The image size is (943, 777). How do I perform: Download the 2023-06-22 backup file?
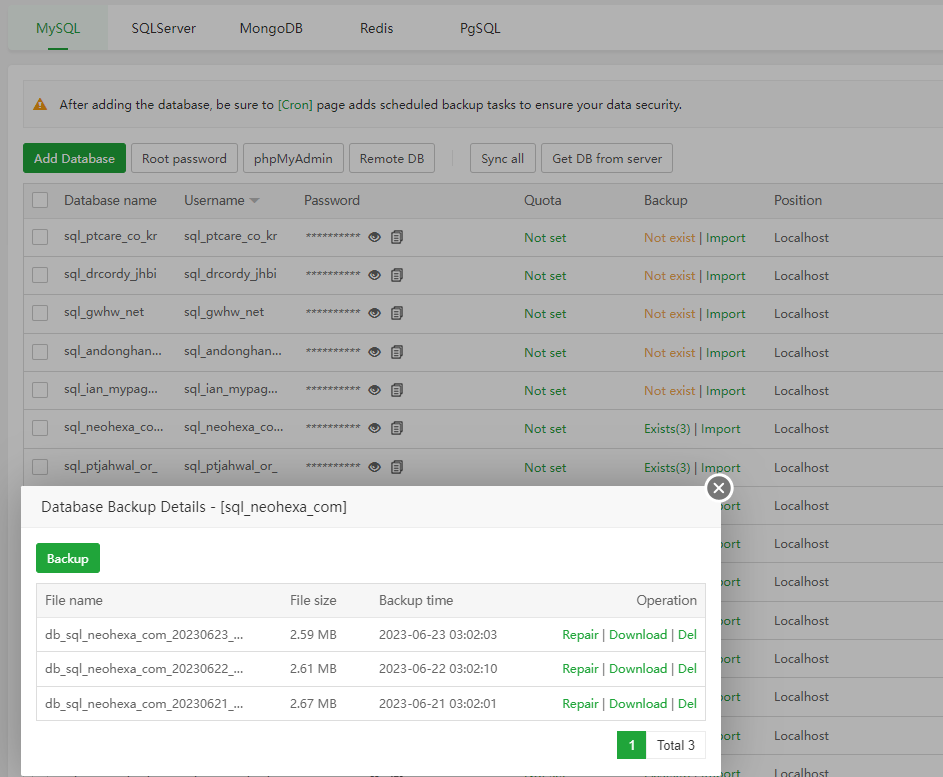637,669
